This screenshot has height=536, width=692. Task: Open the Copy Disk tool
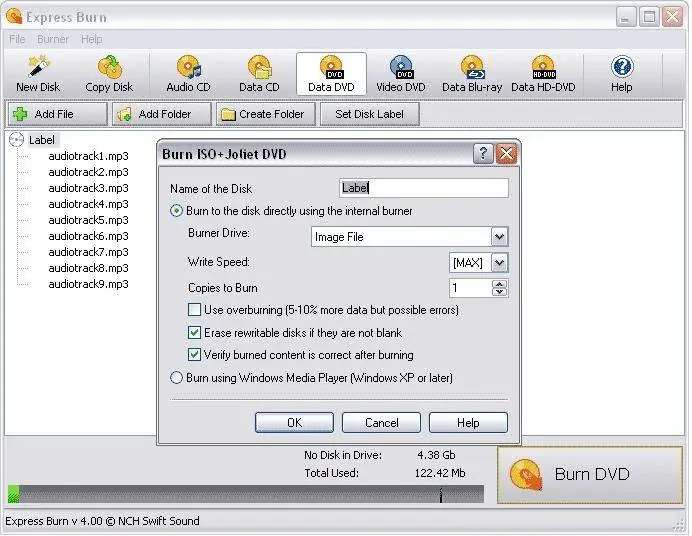tap(109, 74)
